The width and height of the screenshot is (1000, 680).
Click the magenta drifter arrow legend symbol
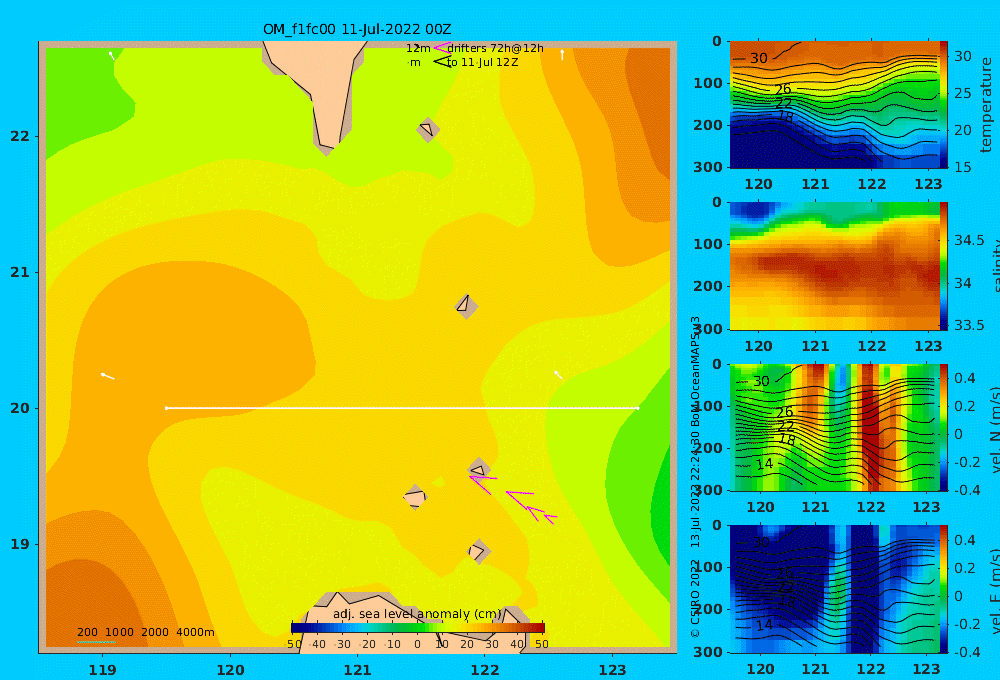tap(441, 47)
